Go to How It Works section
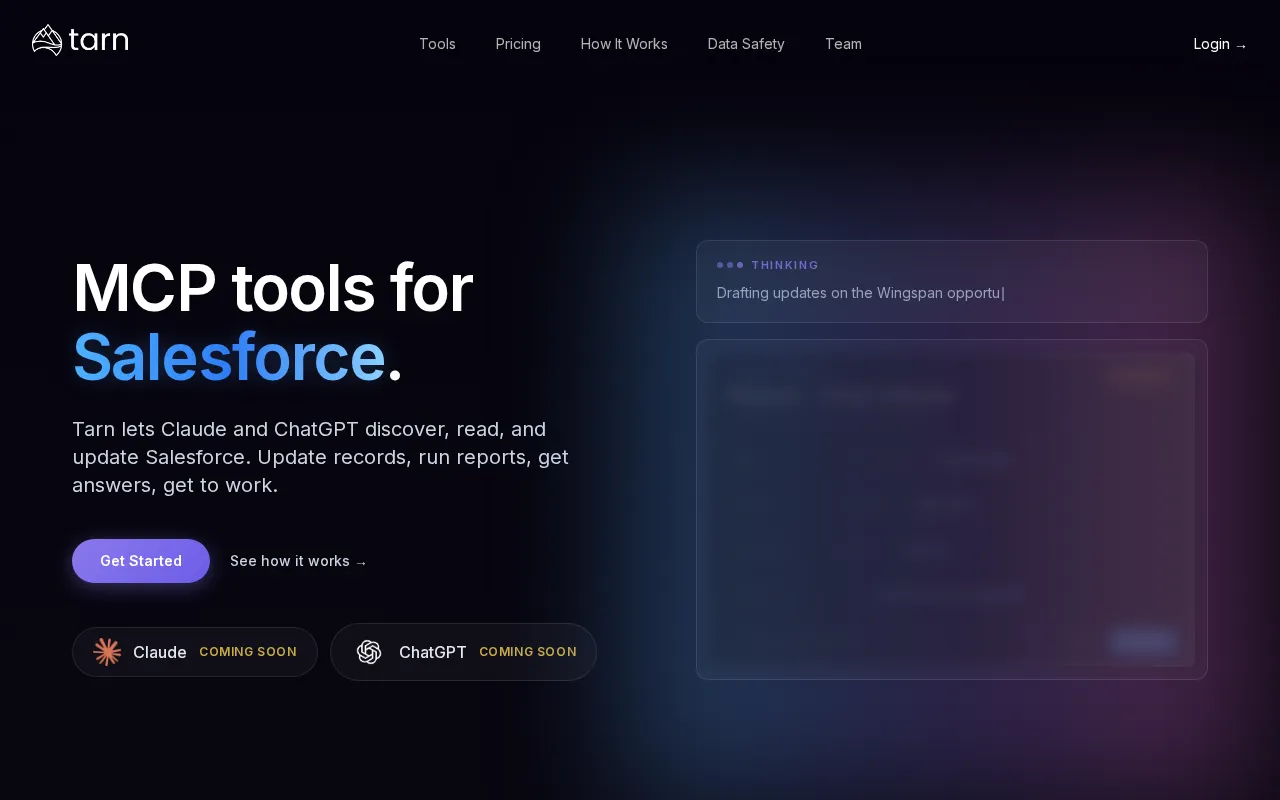The image size is (1280, 800). [x=624, y=44]
